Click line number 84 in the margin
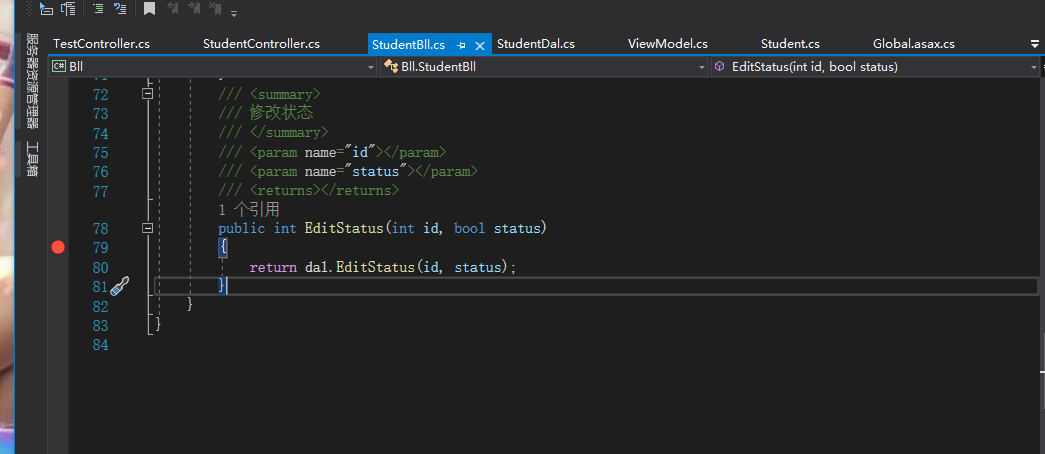The image size is (1045, 454). point(101,345)
